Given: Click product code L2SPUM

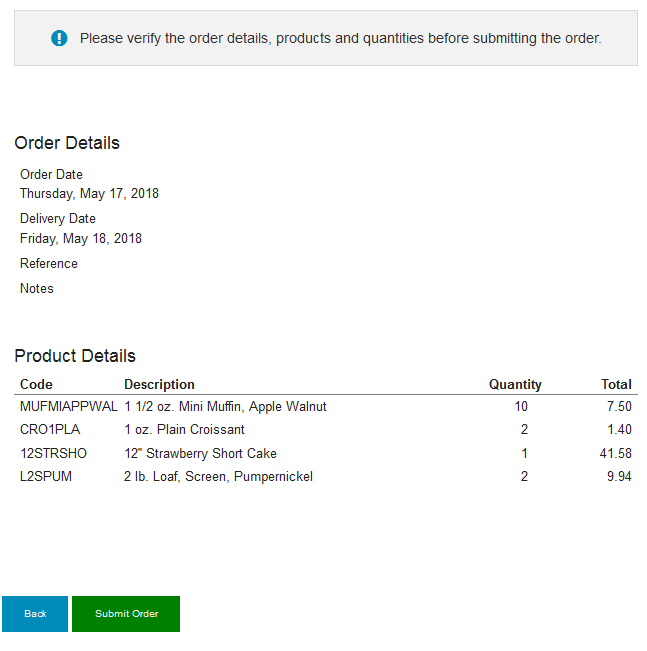Looking at the screenshot, I should pos(46,476).
